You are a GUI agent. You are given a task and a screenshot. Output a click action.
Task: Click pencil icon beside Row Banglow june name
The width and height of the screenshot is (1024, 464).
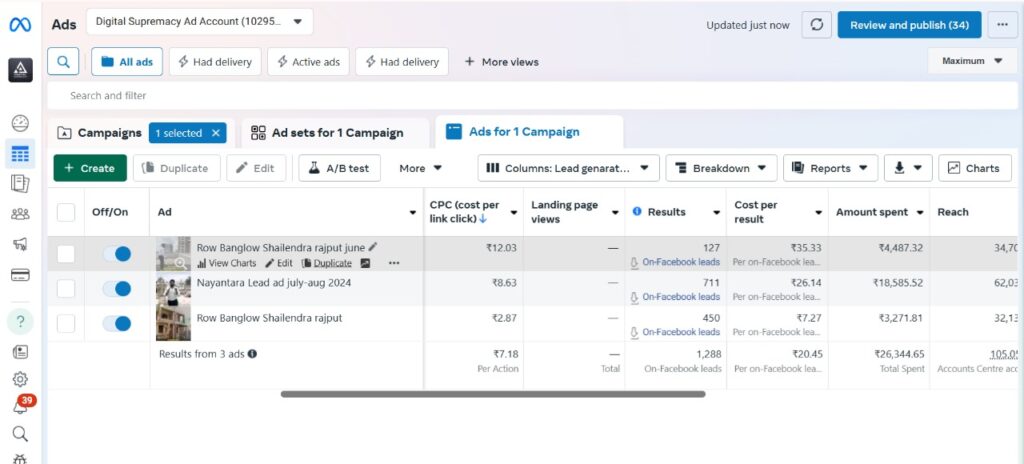tap(373, 247)
